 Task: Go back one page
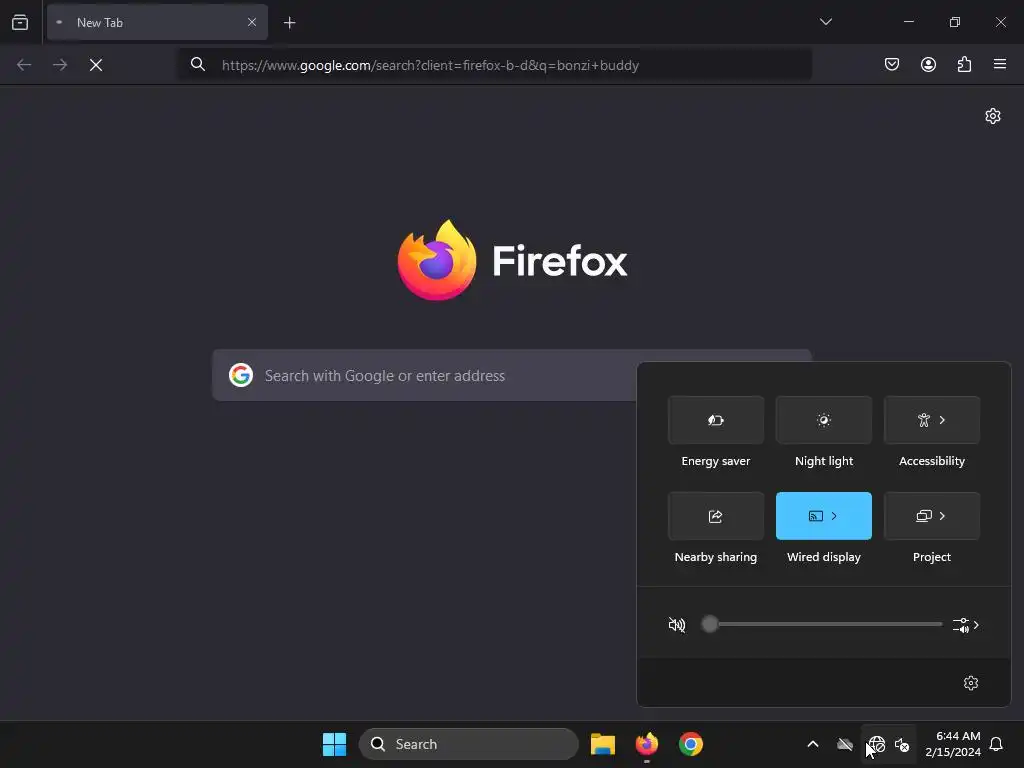pos(24,65)
